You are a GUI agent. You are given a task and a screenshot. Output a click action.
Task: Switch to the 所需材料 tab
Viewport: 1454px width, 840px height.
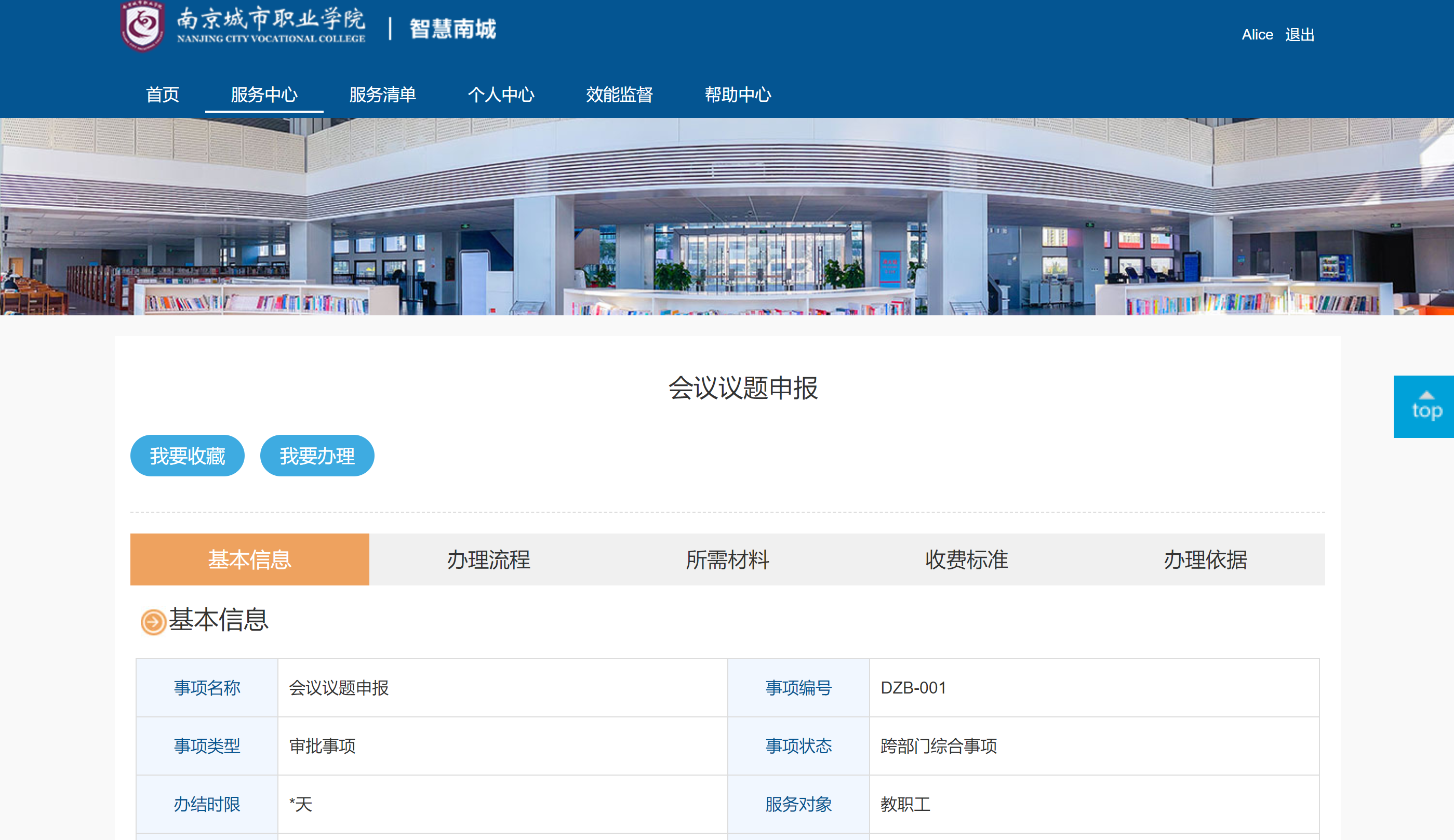(727, 559)
